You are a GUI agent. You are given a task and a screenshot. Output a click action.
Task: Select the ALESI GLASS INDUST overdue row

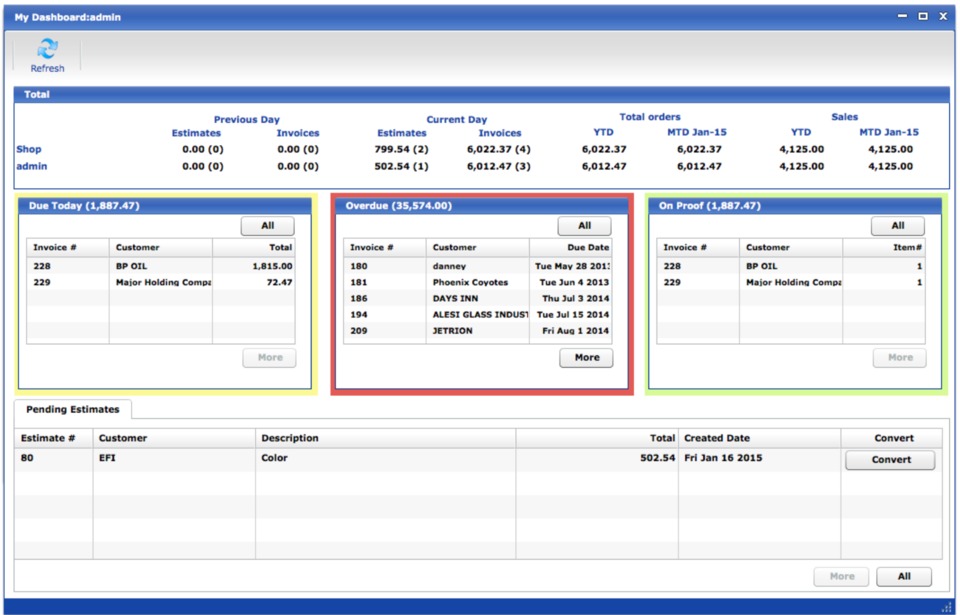(478, 314)
